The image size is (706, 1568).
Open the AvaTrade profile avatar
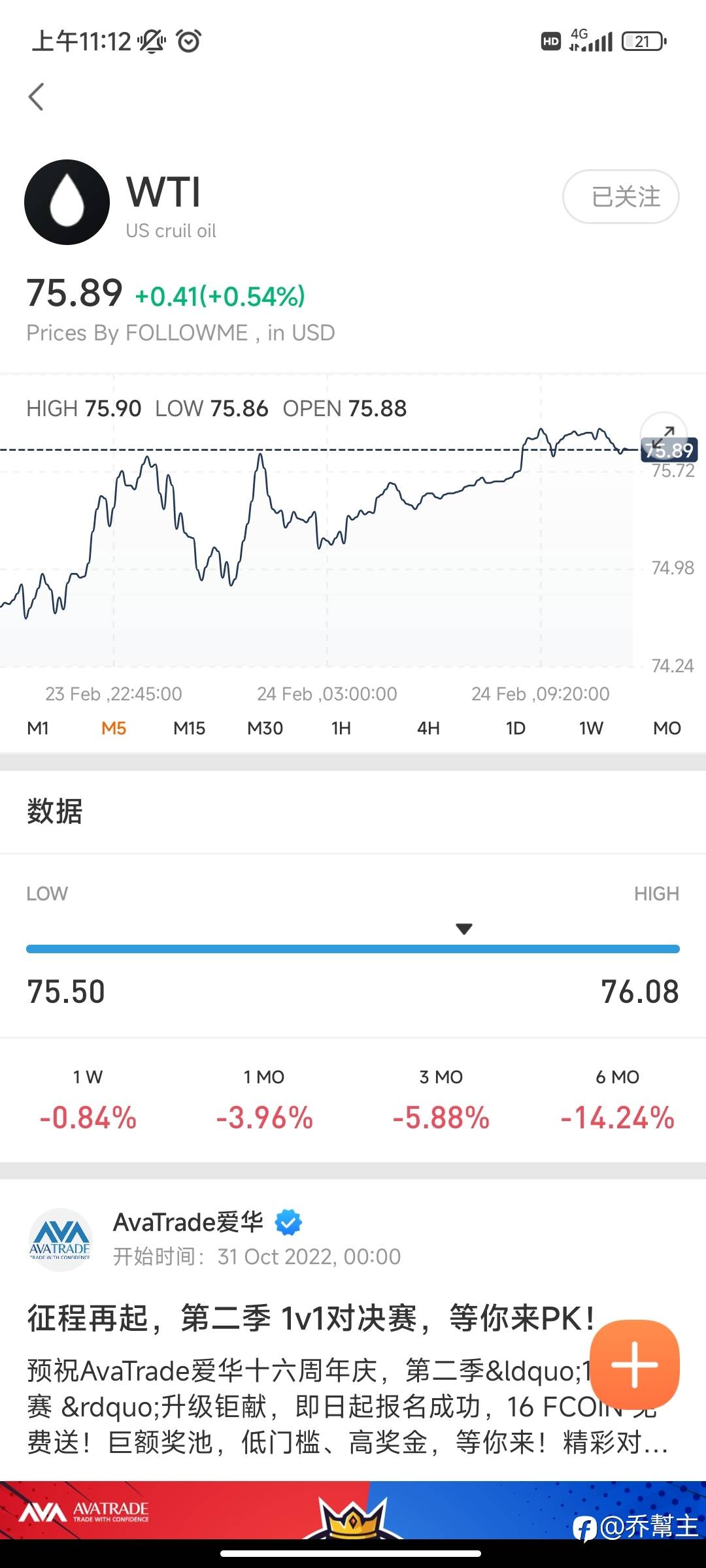tap(60, 1239)
